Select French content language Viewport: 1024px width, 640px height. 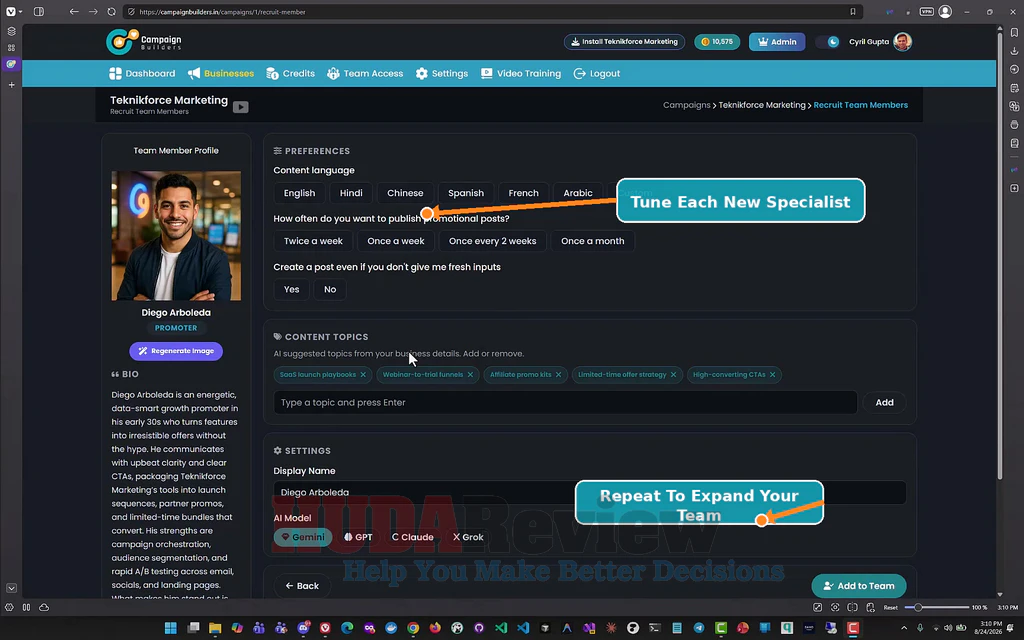coord(523,193)
